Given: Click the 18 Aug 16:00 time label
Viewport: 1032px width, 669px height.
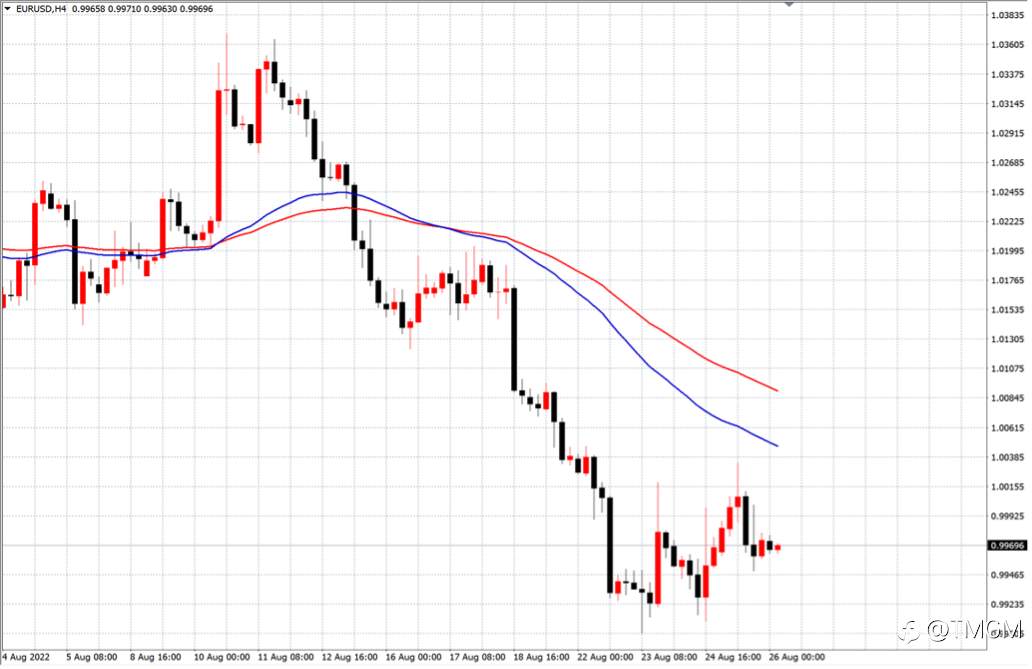Looking at the screenshot, I should [541, 657].
